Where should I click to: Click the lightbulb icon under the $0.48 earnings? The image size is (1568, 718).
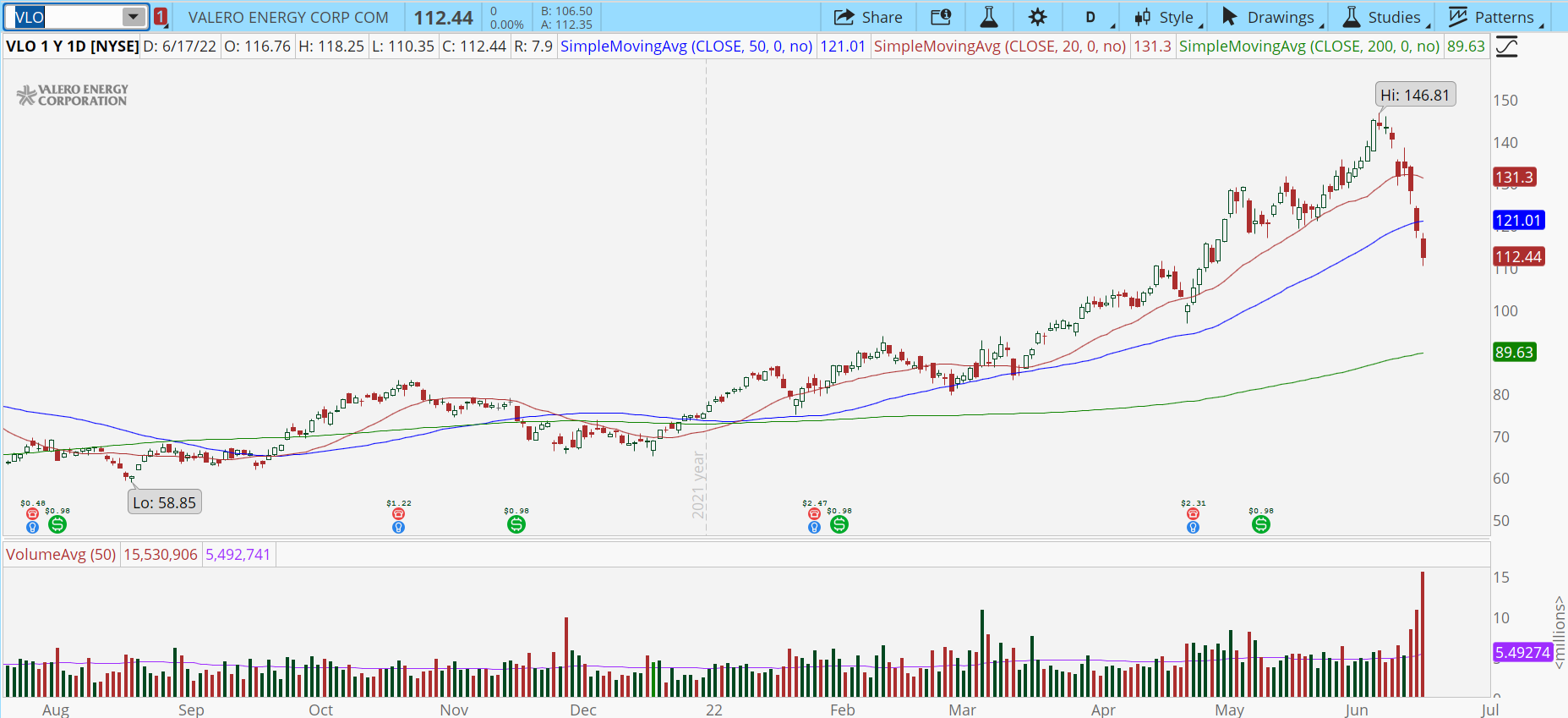coord(32,528)
